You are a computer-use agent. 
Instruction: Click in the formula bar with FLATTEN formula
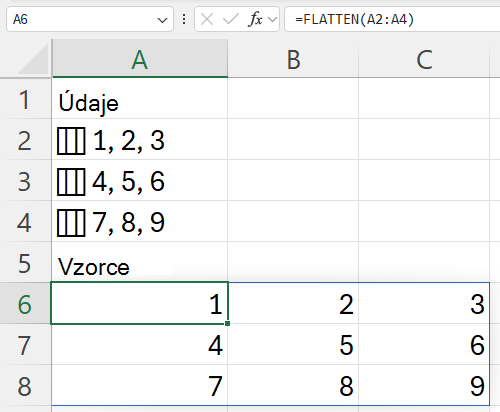(392, 19)
